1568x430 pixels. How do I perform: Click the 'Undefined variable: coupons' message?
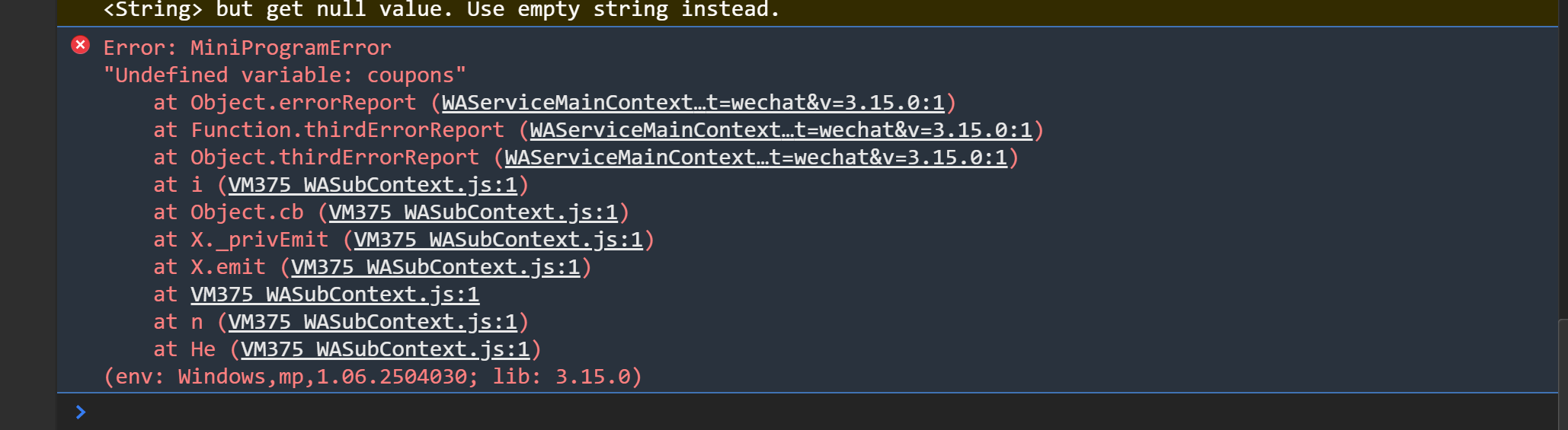[x=284, y=75]
